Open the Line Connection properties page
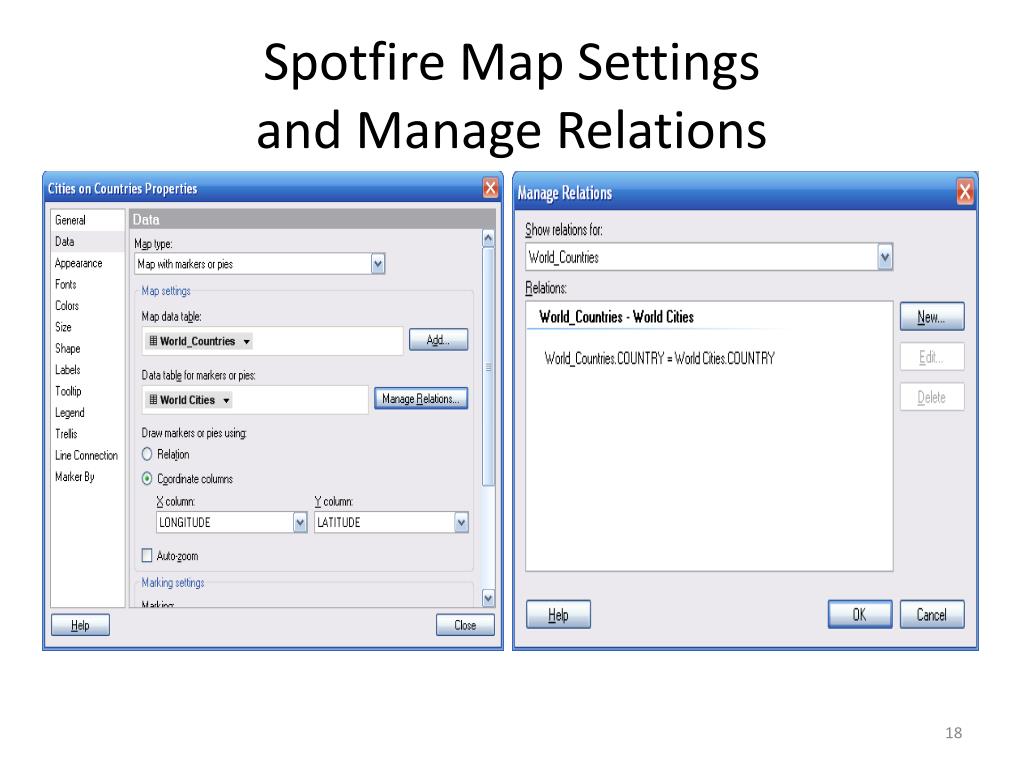The height and width of the screenshot is (768, 1024). (86, 455)
